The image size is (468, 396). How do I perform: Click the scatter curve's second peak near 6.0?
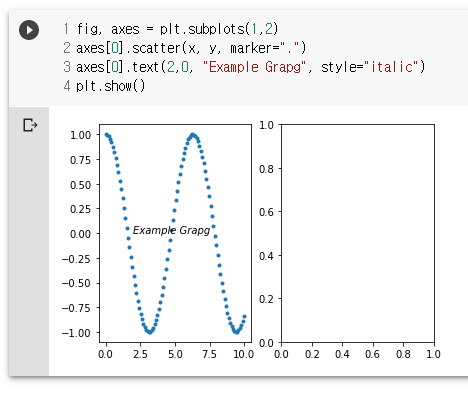point(193,135)
